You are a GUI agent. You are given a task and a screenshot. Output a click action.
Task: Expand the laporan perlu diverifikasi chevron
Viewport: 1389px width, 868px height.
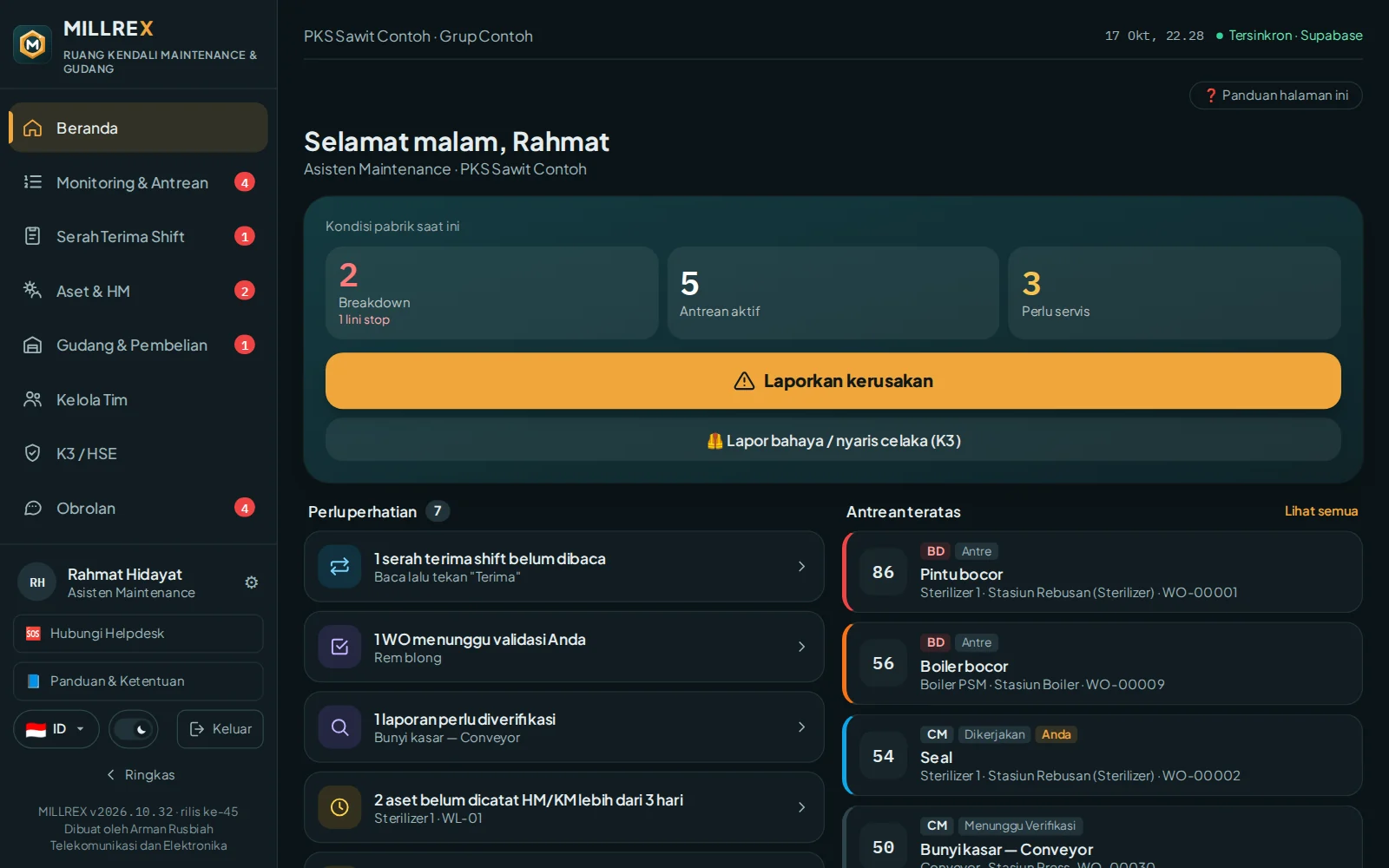tap(801, 727)
